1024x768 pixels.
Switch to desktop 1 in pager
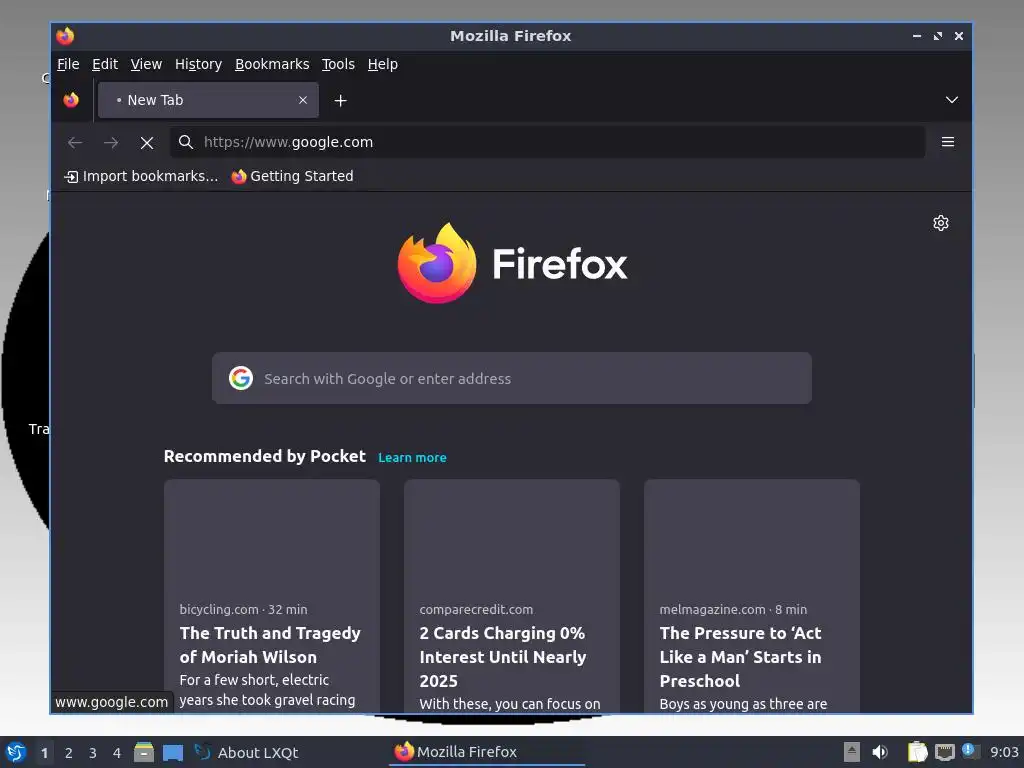pyautogui.click(x=44, y=753)
